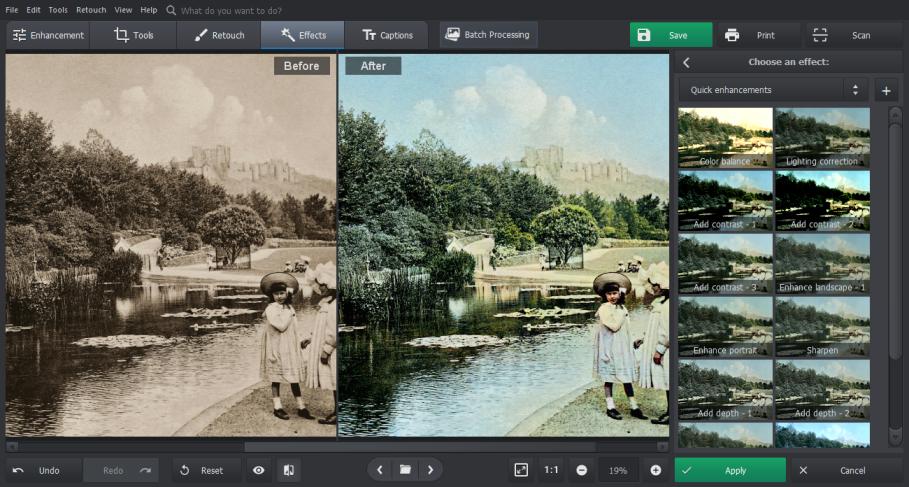Click the add effect plus button
Viewport: 909px width, 487px height.
(886, 90)
